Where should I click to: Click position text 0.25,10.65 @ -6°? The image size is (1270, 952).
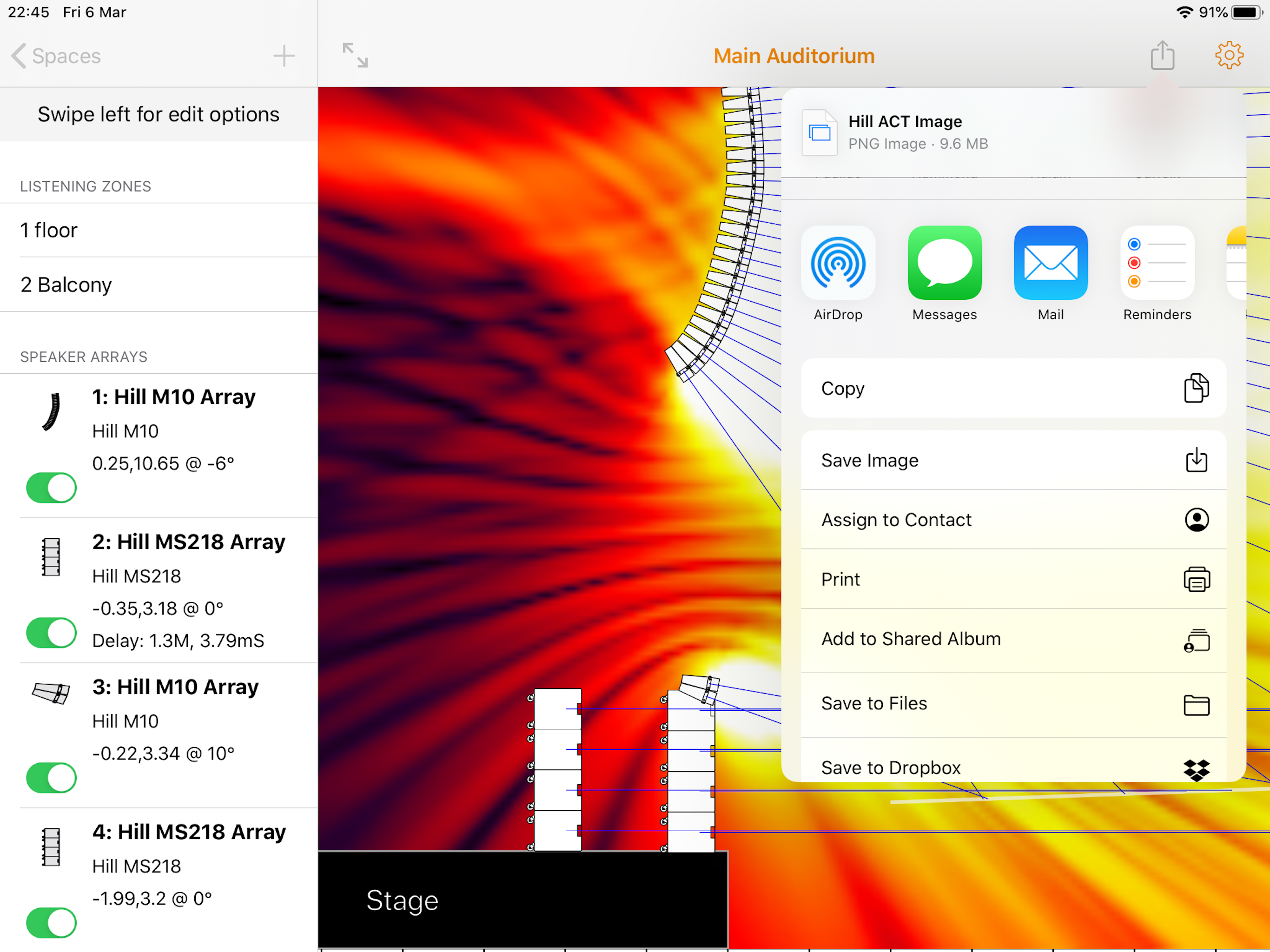163,463
